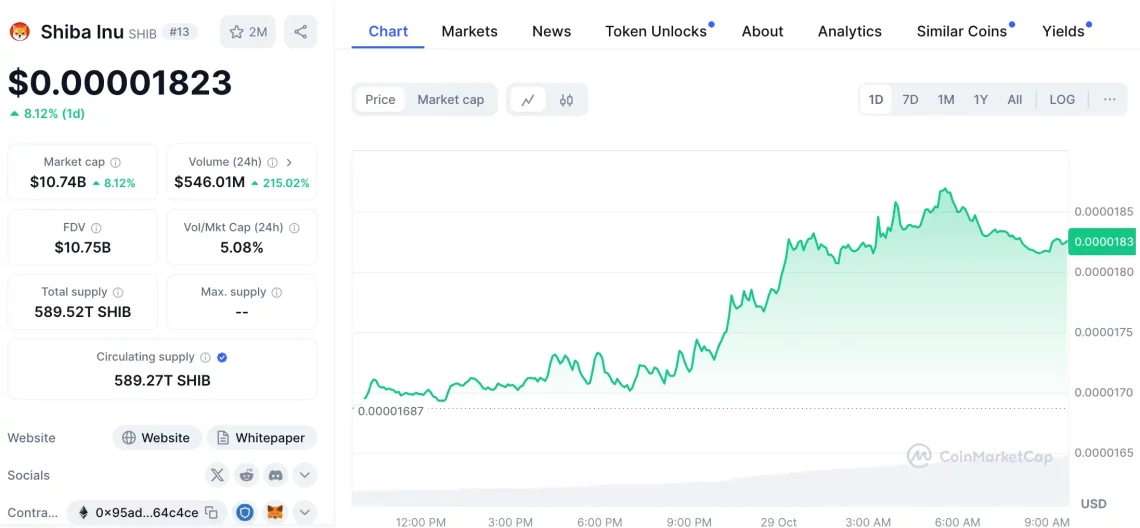This screenshot has height=528, width=1140.
Task: Copy the contract address
Action: (211, 513)
